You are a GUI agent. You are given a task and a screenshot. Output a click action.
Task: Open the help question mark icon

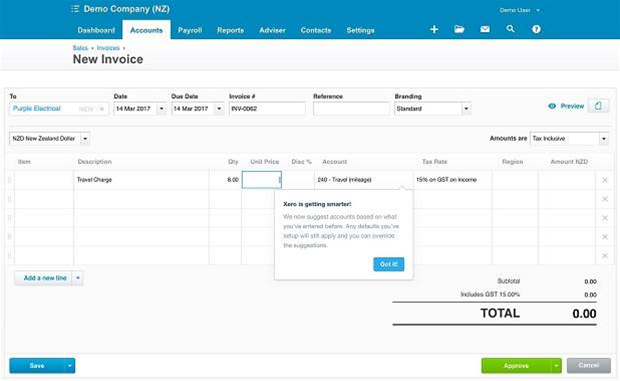536,29
